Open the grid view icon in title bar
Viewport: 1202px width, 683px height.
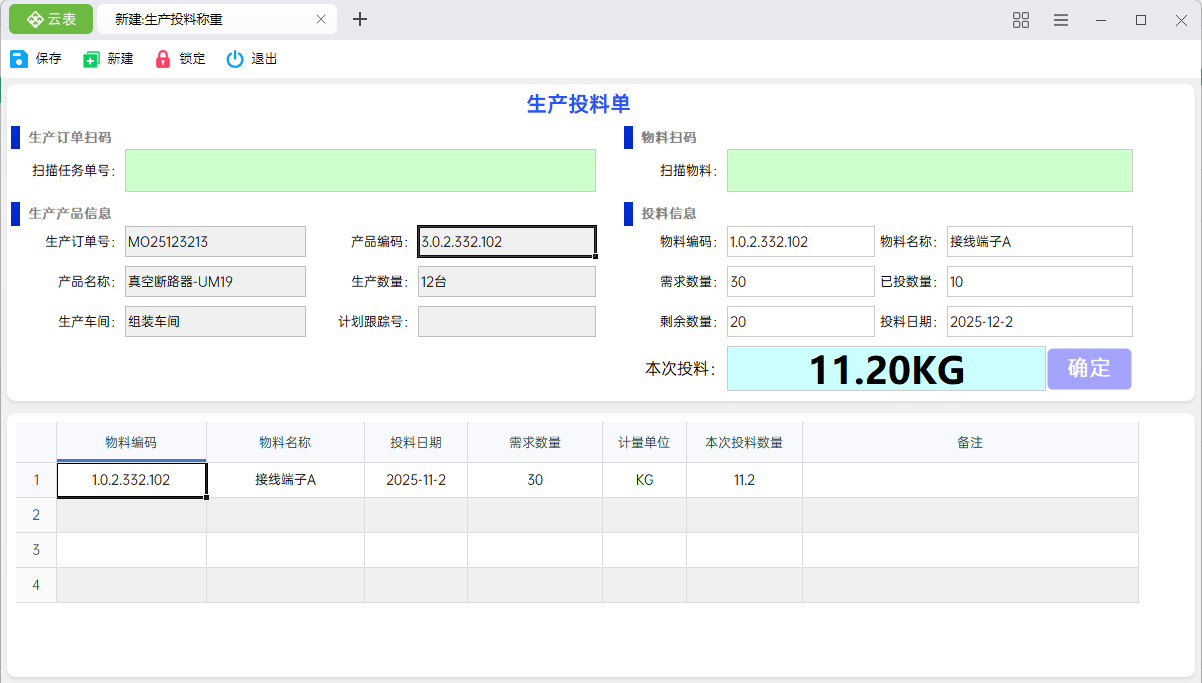(1021, 20)
